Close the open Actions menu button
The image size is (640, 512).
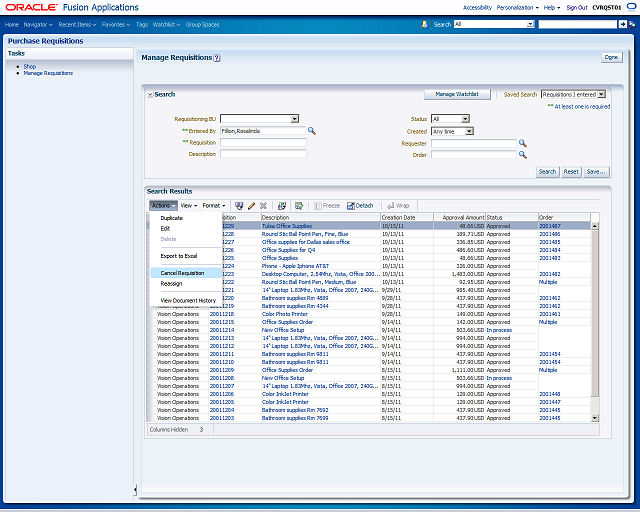point(163,206)
